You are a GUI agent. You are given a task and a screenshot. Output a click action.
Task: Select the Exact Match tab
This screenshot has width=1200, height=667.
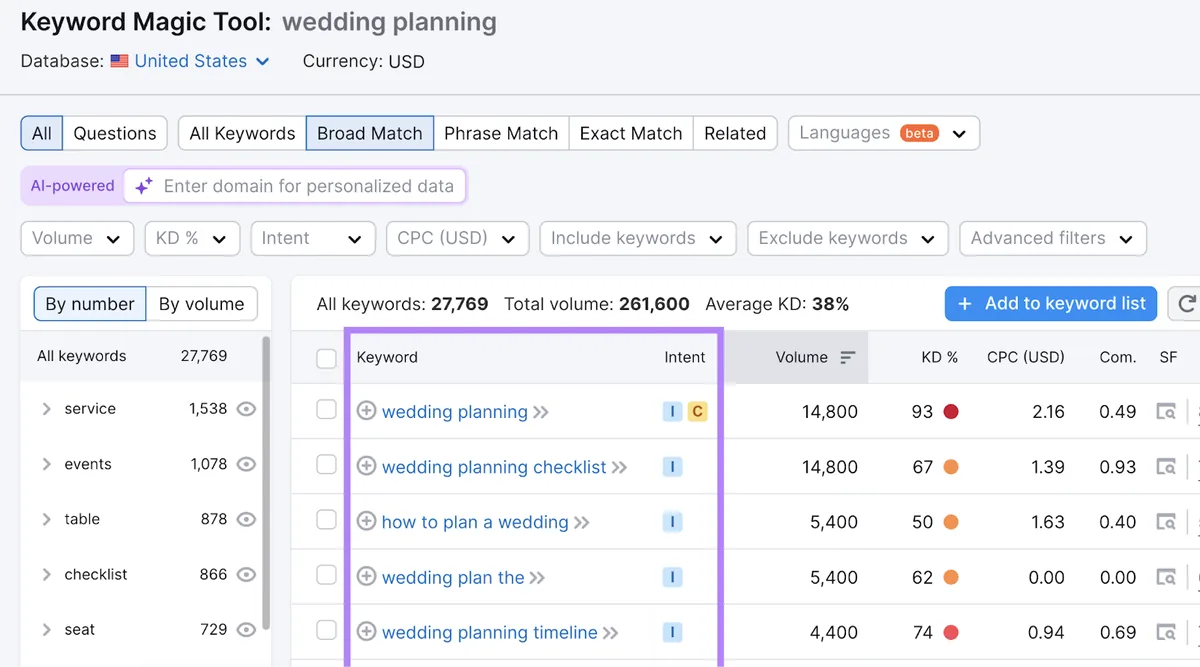pos(631,133)
